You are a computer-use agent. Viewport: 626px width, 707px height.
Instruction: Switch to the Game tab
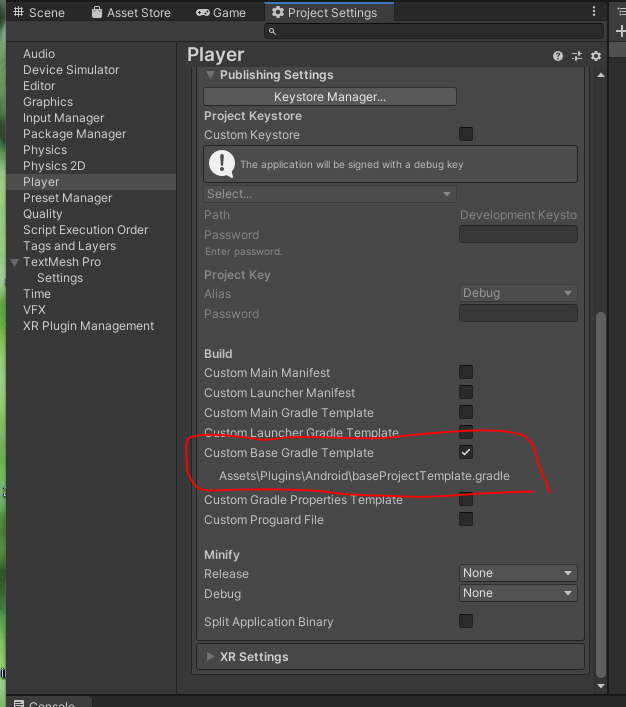221,13
